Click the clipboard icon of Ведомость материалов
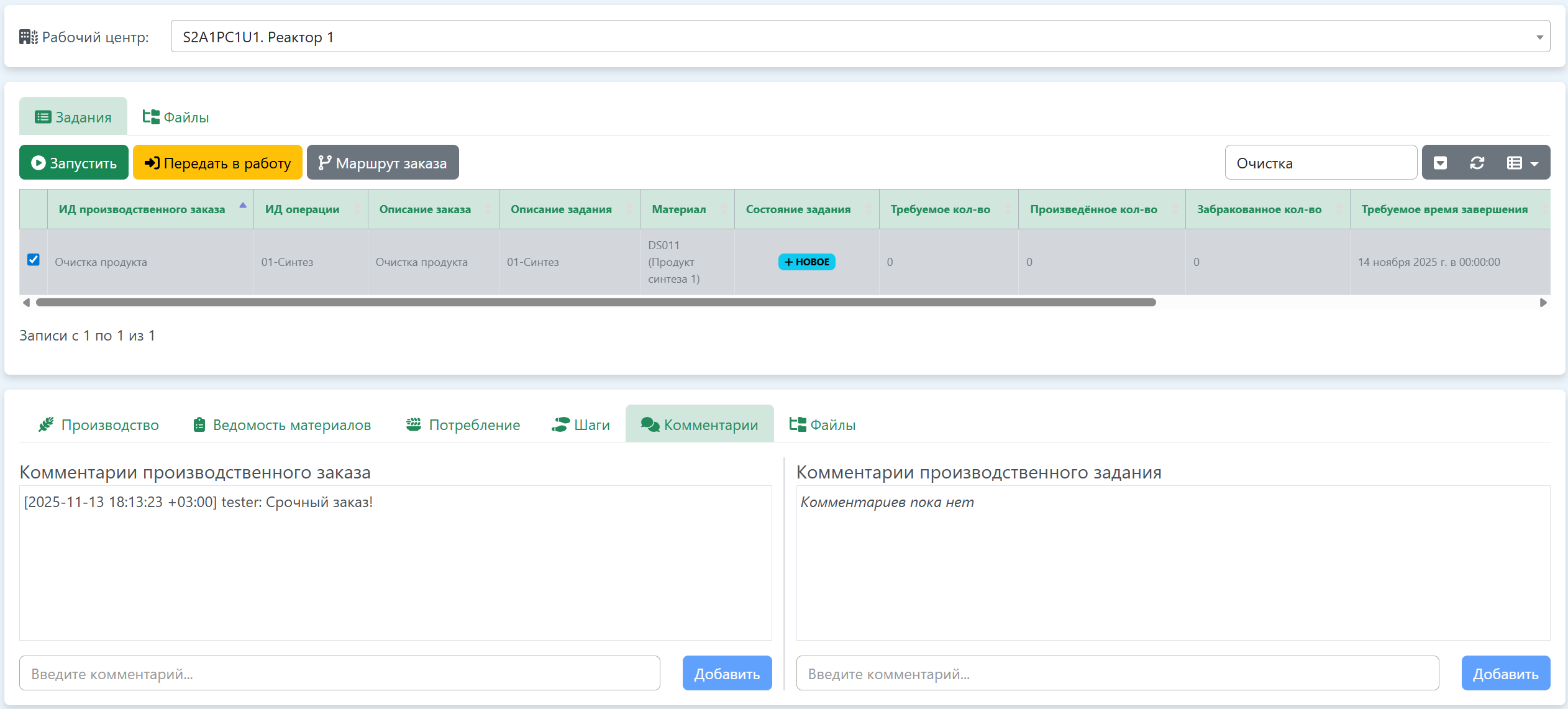This screenshot has width=1568, height=709. click(199, 425)
